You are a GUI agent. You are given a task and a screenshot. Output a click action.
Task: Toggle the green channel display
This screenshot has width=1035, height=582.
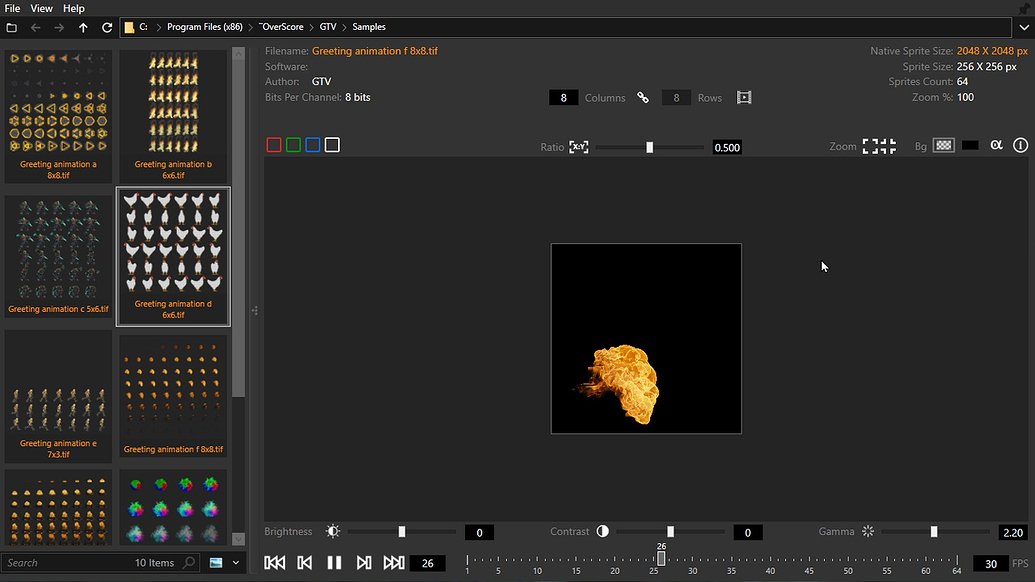tap(292, 144)
